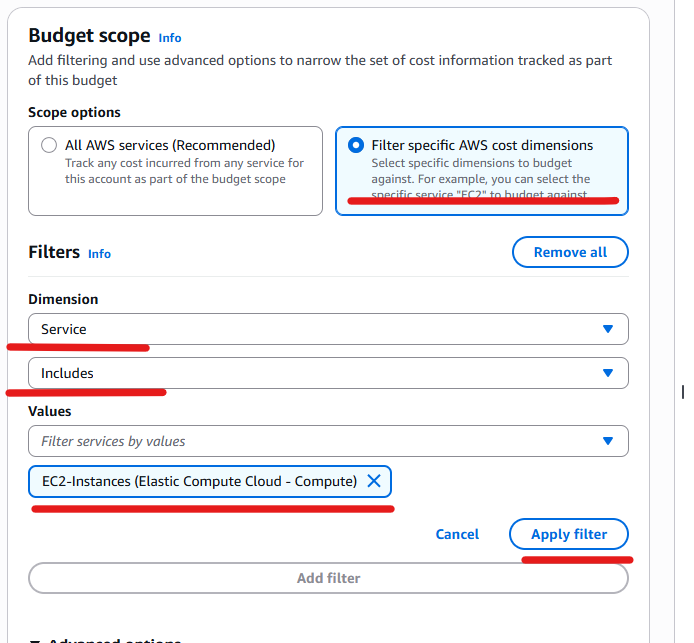Open the Info link beside Filters
The width and height of the screenshot is (694, 643).
pos(99,254)
